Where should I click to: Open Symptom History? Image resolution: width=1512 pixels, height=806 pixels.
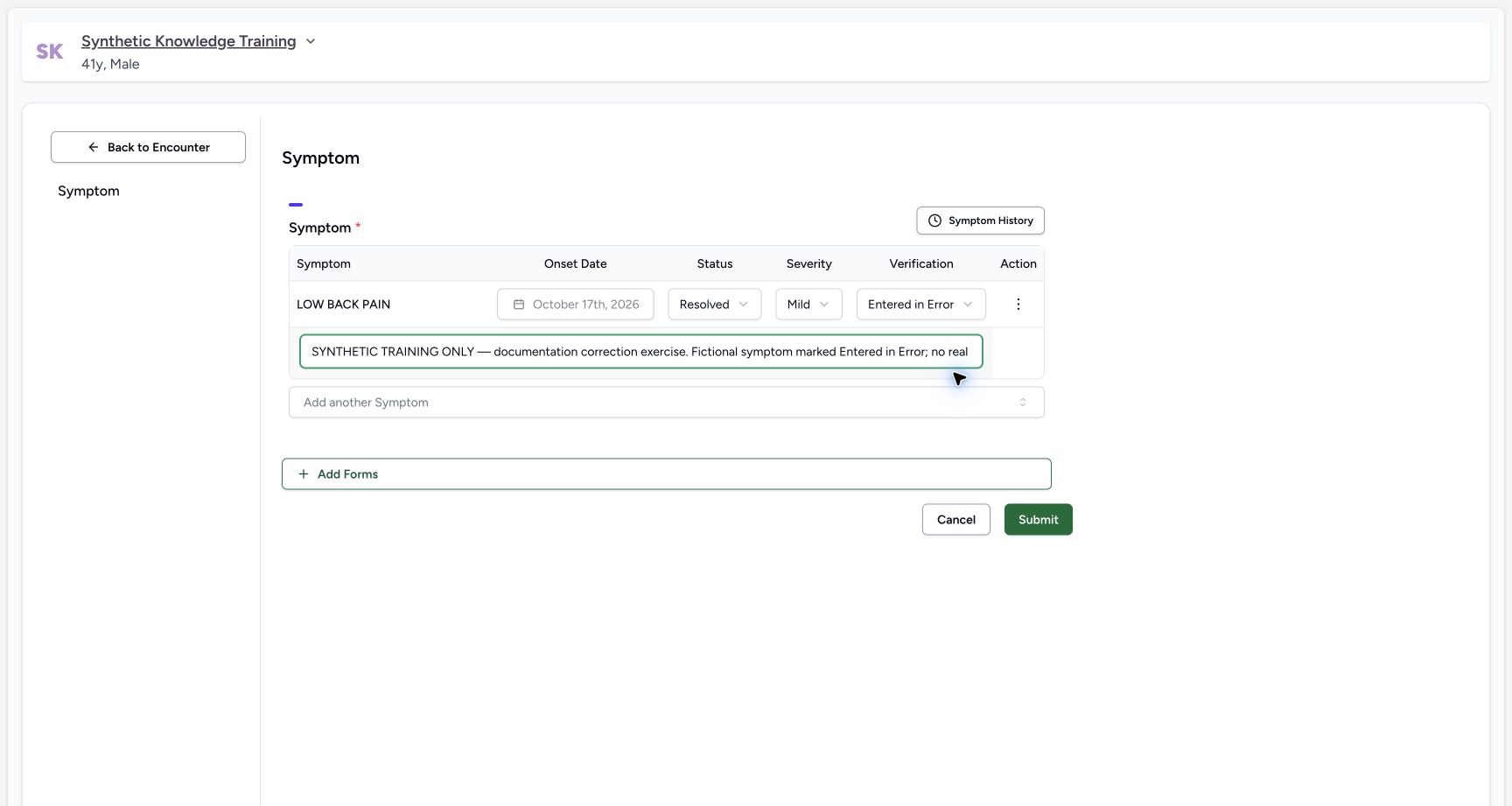coord(980,221)
